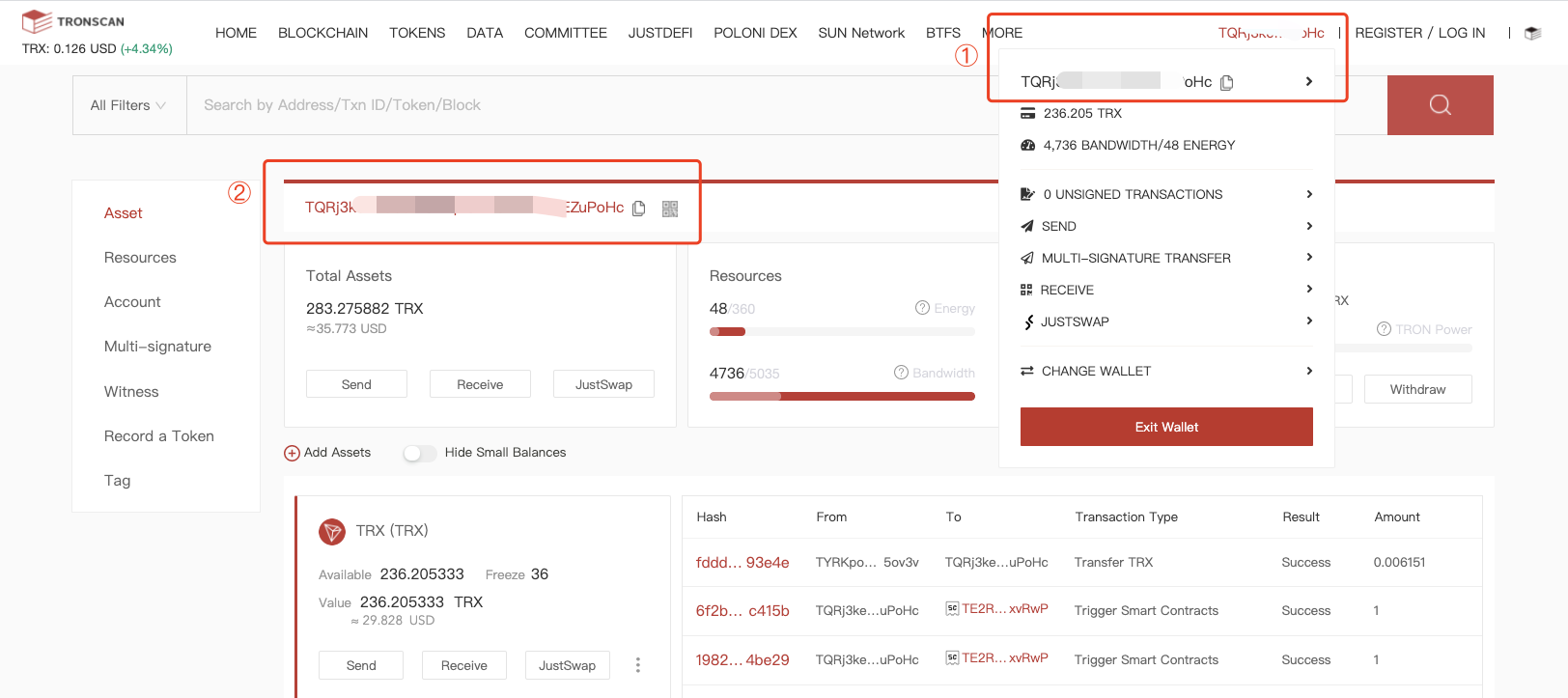Open the COMMITTEE menu
1568x698 pixels.
pyautogui.click(x=566, y=33)
